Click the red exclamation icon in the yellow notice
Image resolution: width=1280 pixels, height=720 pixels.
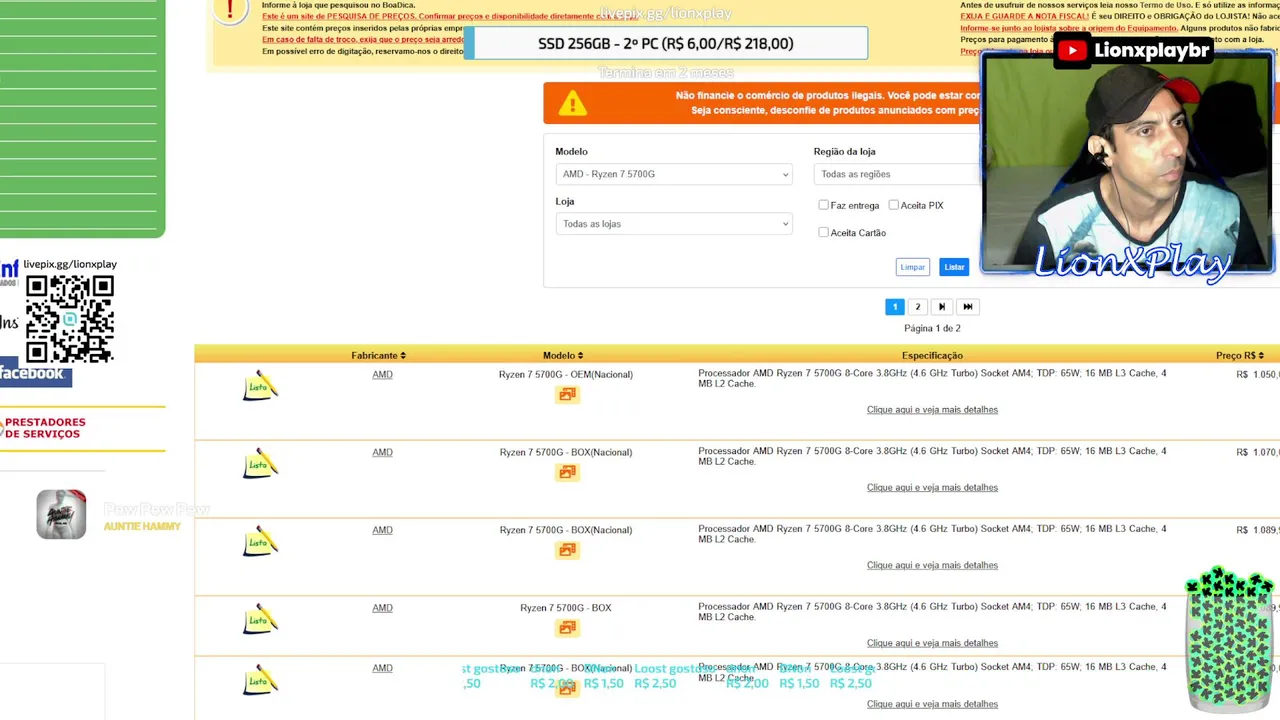(x=230, y=12)
